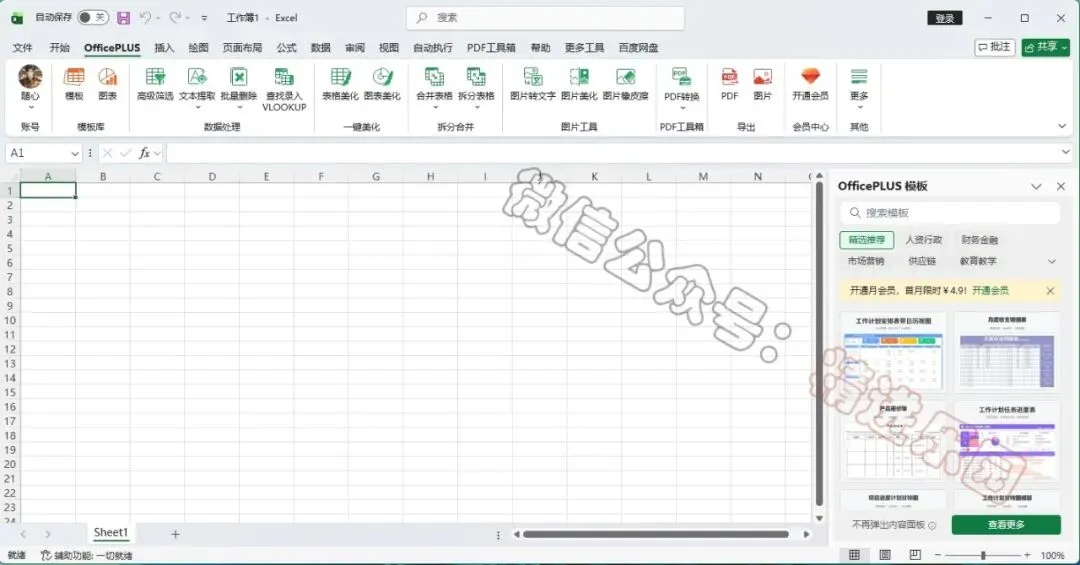
Task: Open quick access toolbar customize dropdown
Action: [x=204, y=18]
